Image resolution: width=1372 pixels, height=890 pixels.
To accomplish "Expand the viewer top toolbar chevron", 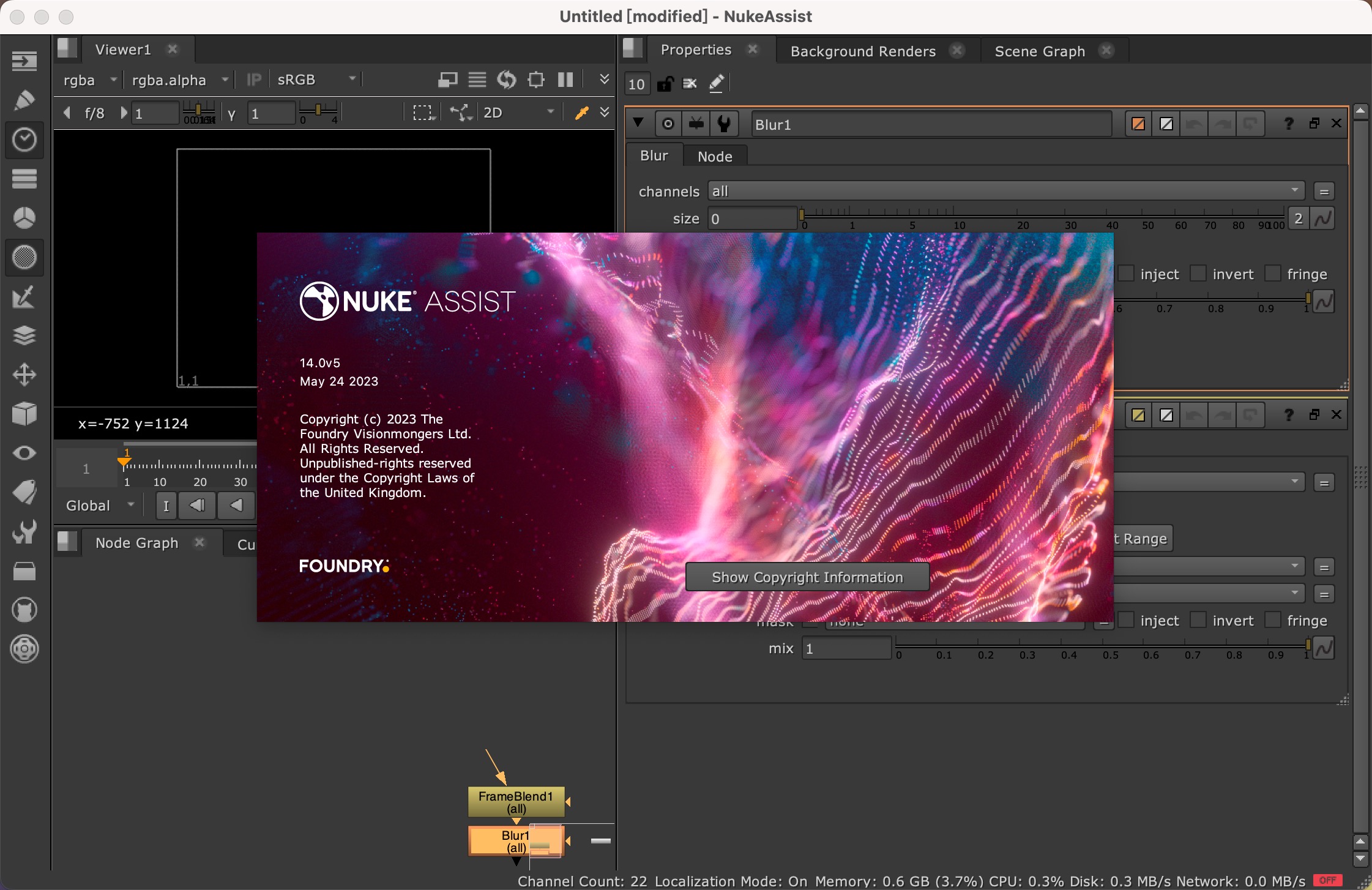I will point(604,79).
